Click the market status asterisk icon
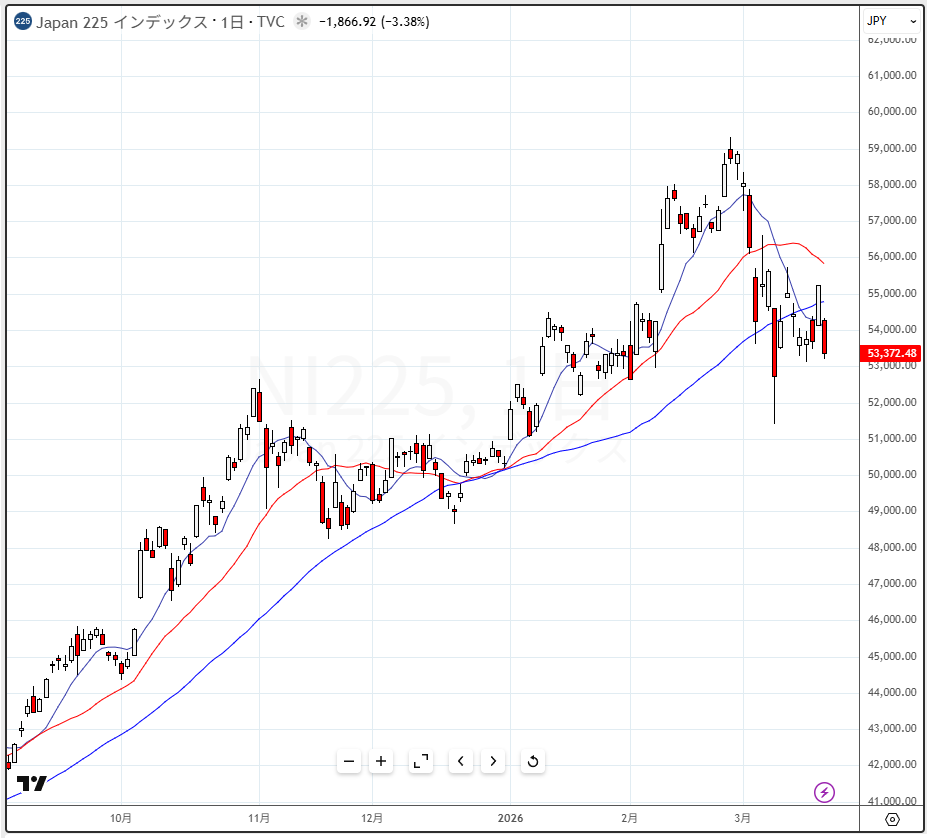The height and width of the screenshot is (838, 927). (302, 21)
